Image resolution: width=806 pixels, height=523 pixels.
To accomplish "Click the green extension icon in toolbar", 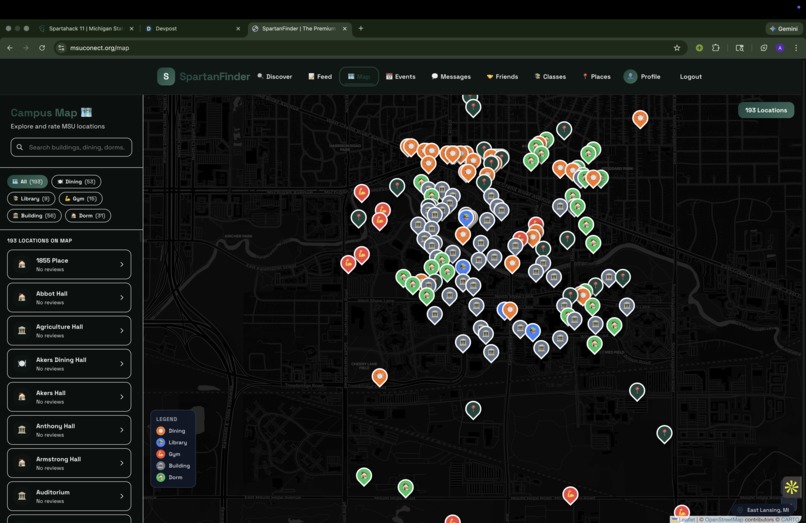I will tap(699, 48).
